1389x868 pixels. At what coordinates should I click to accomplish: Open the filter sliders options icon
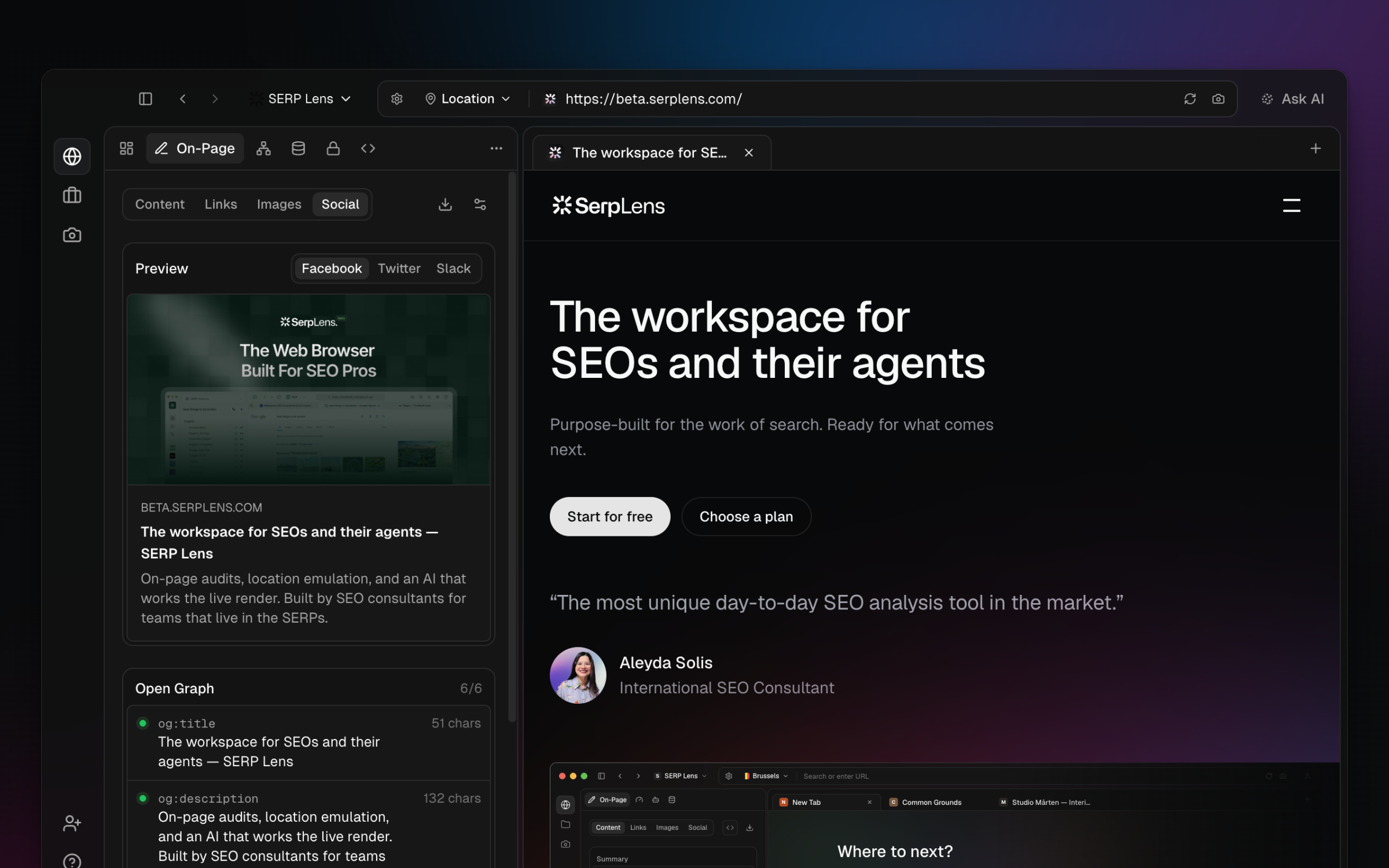(x=480, y=204)
